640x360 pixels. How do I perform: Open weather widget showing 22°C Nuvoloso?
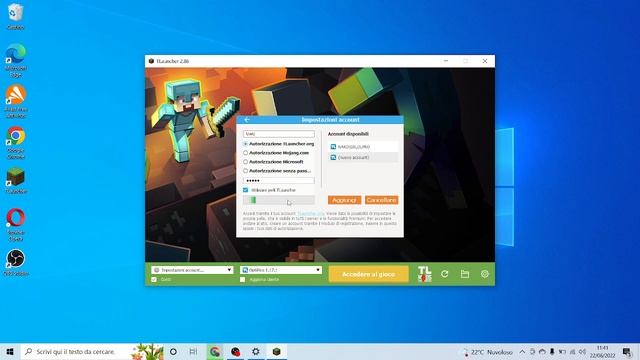tap(487, 352)
